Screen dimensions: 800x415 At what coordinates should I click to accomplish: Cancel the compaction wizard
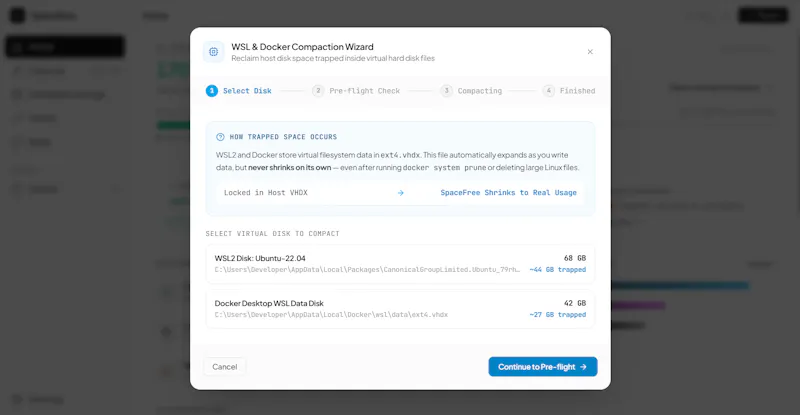(x=224, y=367)
